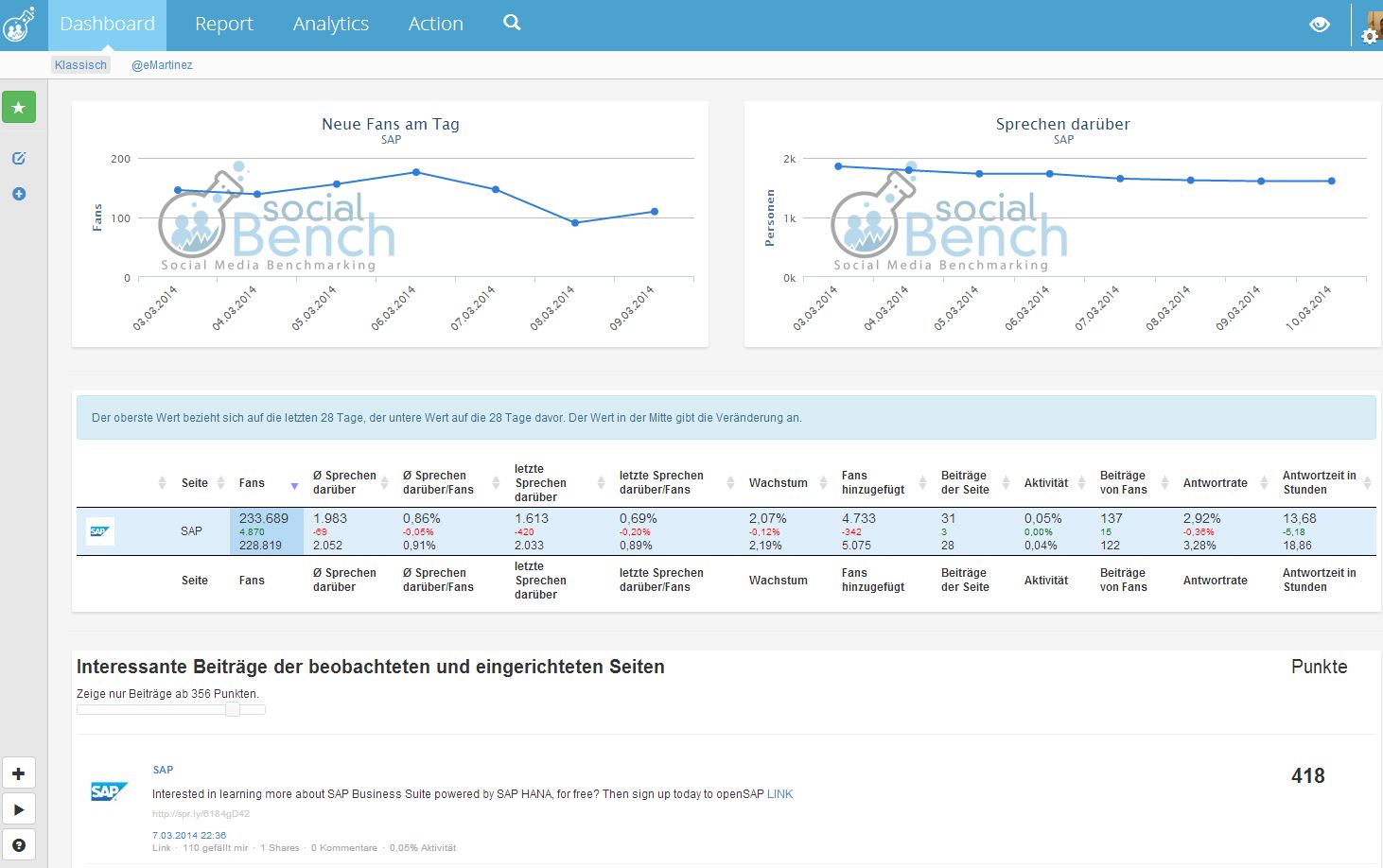Click the green star favorites button

pyautogui.click(x=19, y=108)
